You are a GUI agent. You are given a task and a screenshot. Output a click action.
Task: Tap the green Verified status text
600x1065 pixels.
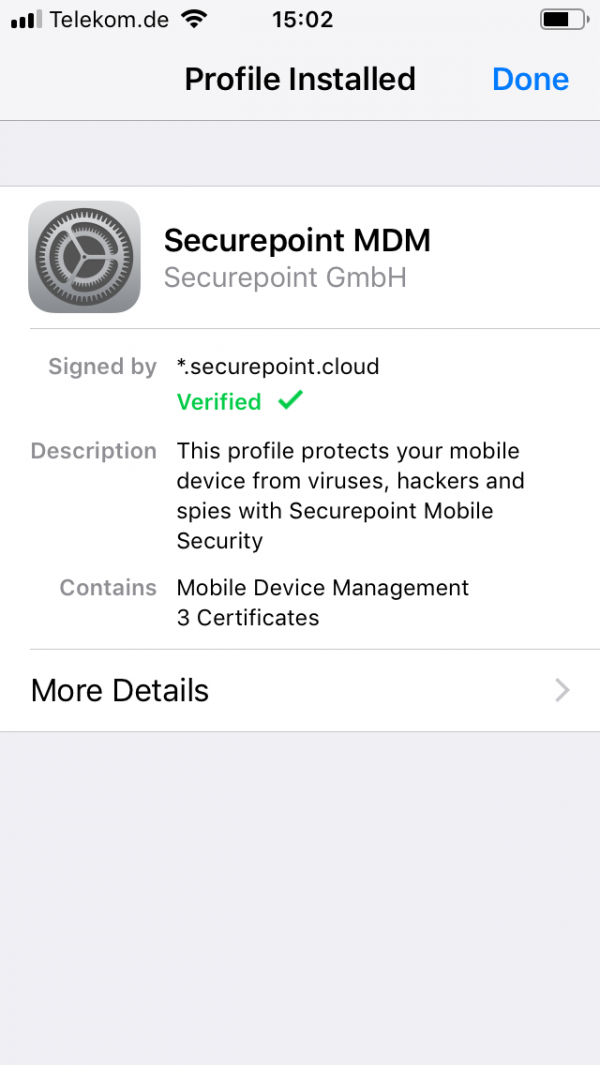pyautogui.click(x=219, y=402)
